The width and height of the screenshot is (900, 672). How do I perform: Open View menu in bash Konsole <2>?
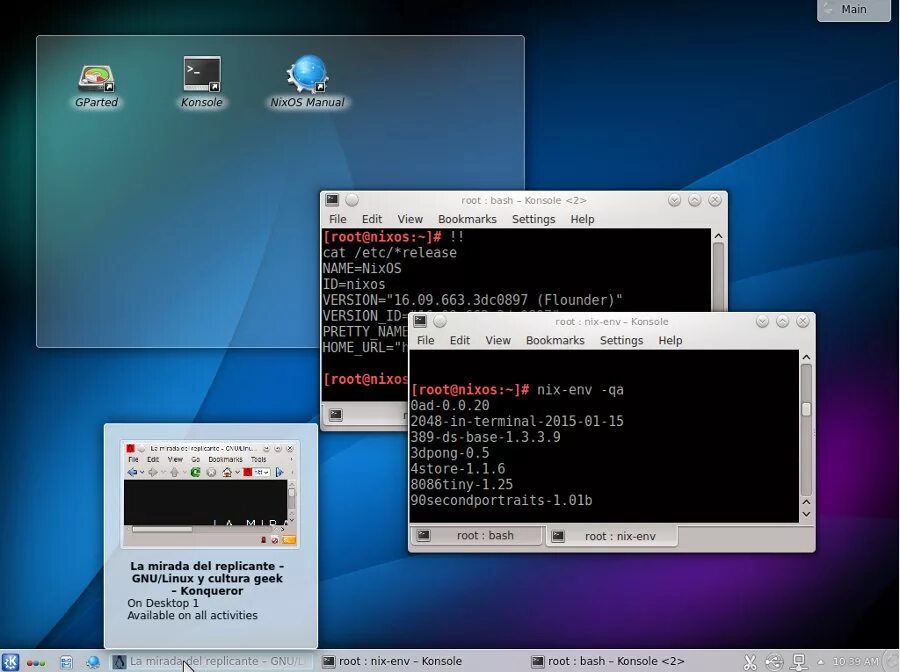410,219
